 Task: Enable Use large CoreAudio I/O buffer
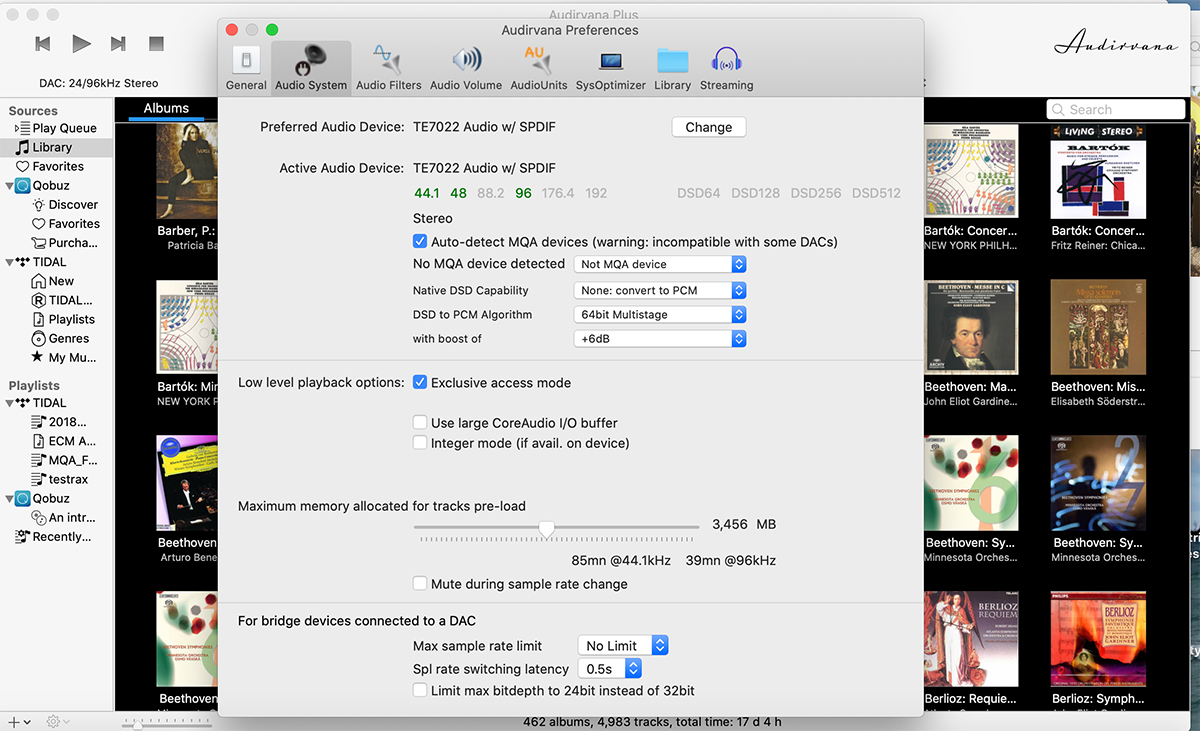[420, 423]
